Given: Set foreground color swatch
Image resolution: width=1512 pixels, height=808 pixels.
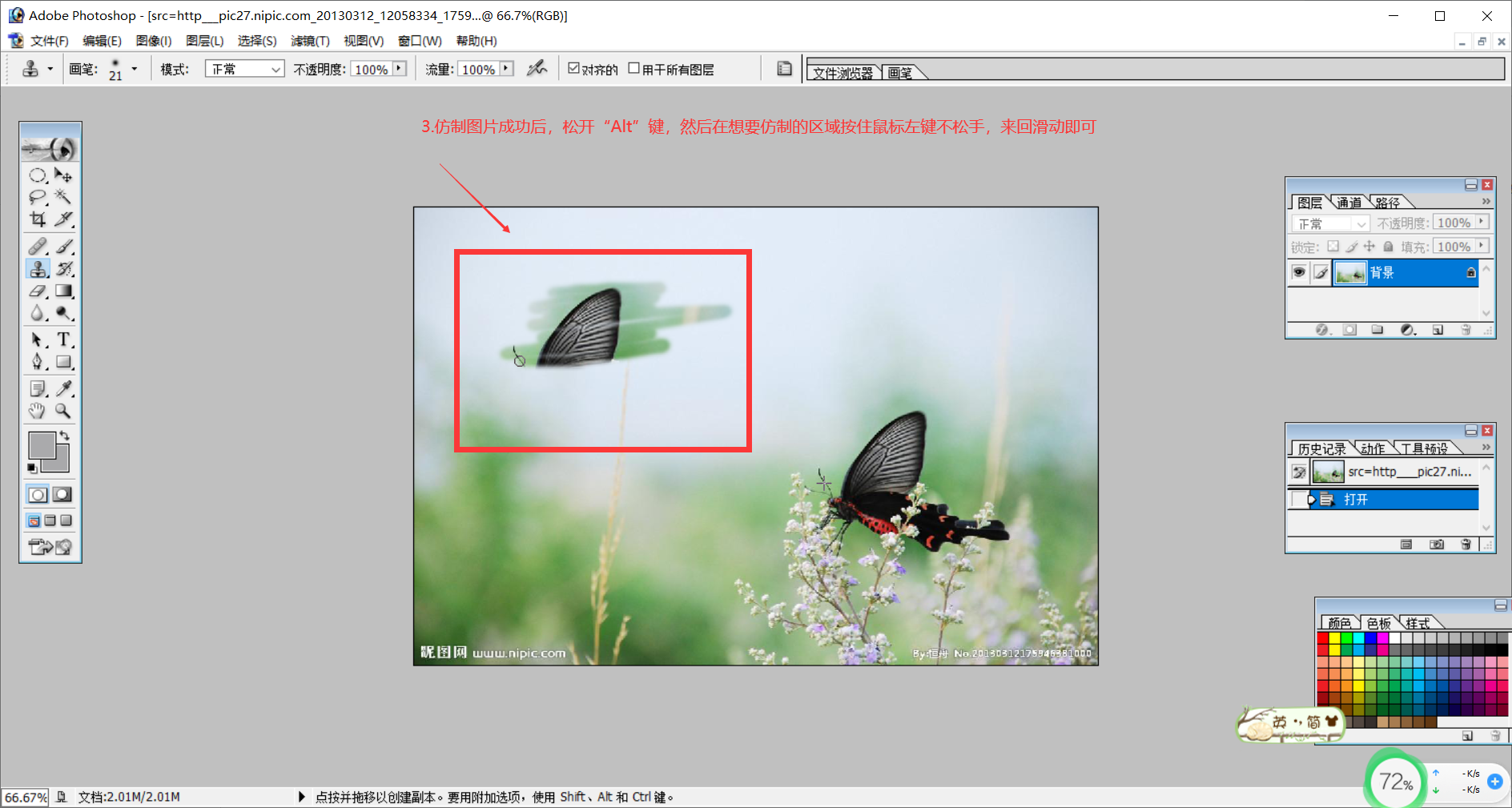Looking at the screenshot, I should coord(42,445).
